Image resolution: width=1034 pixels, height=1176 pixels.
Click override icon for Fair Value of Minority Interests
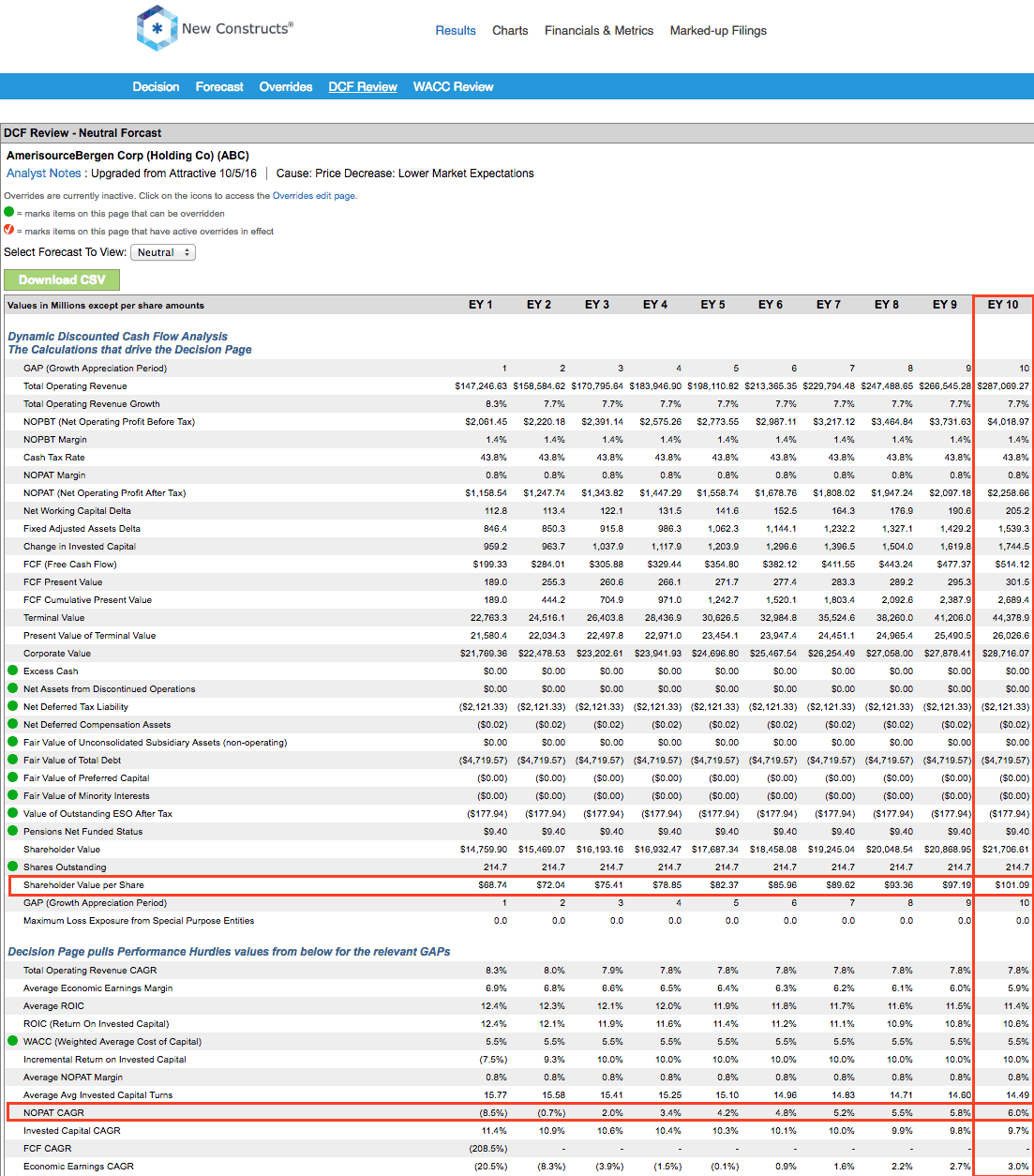point(13,795)
